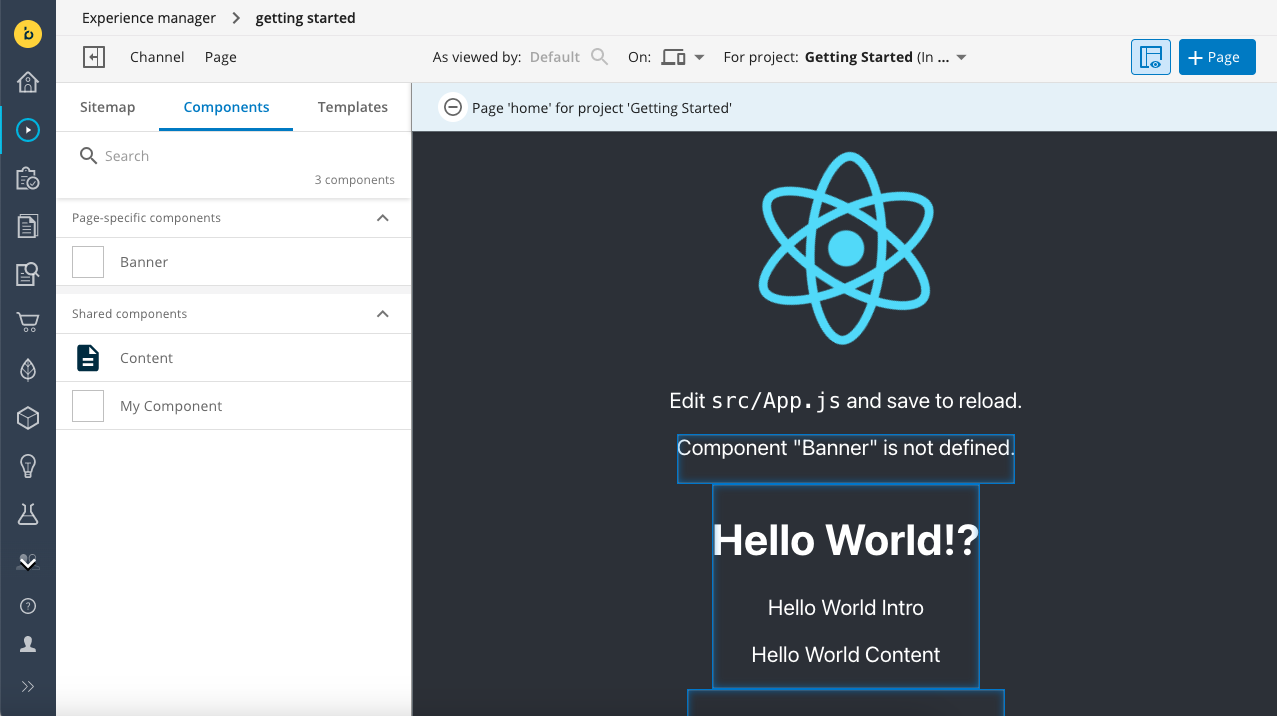Click the Page 'home' for project text
The width and height of the screenshot is (1277, 716).
click(x=602, y=107)
